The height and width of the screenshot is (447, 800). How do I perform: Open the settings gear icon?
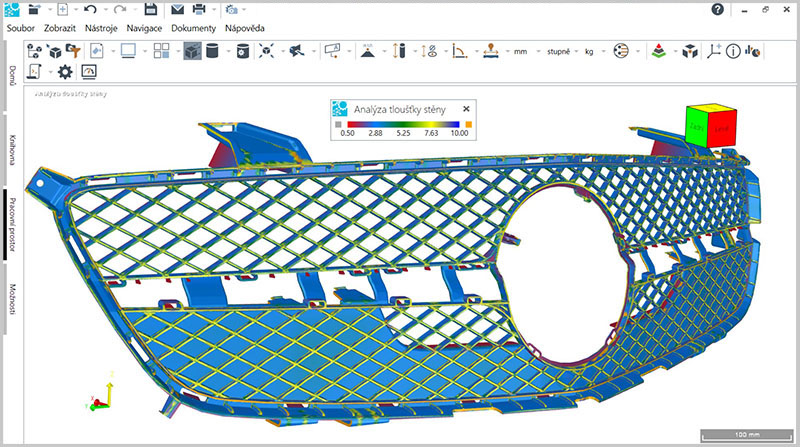pos(65,72)
